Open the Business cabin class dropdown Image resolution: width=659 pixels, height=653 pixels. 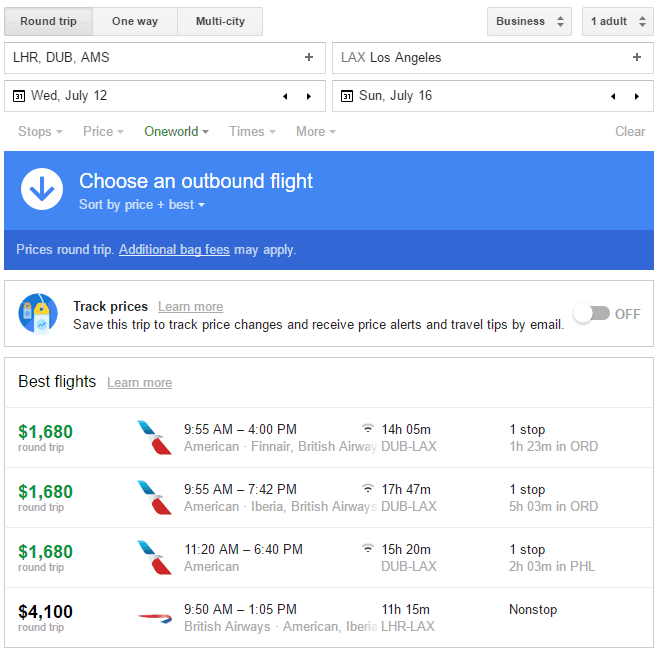tap(529, 21)
